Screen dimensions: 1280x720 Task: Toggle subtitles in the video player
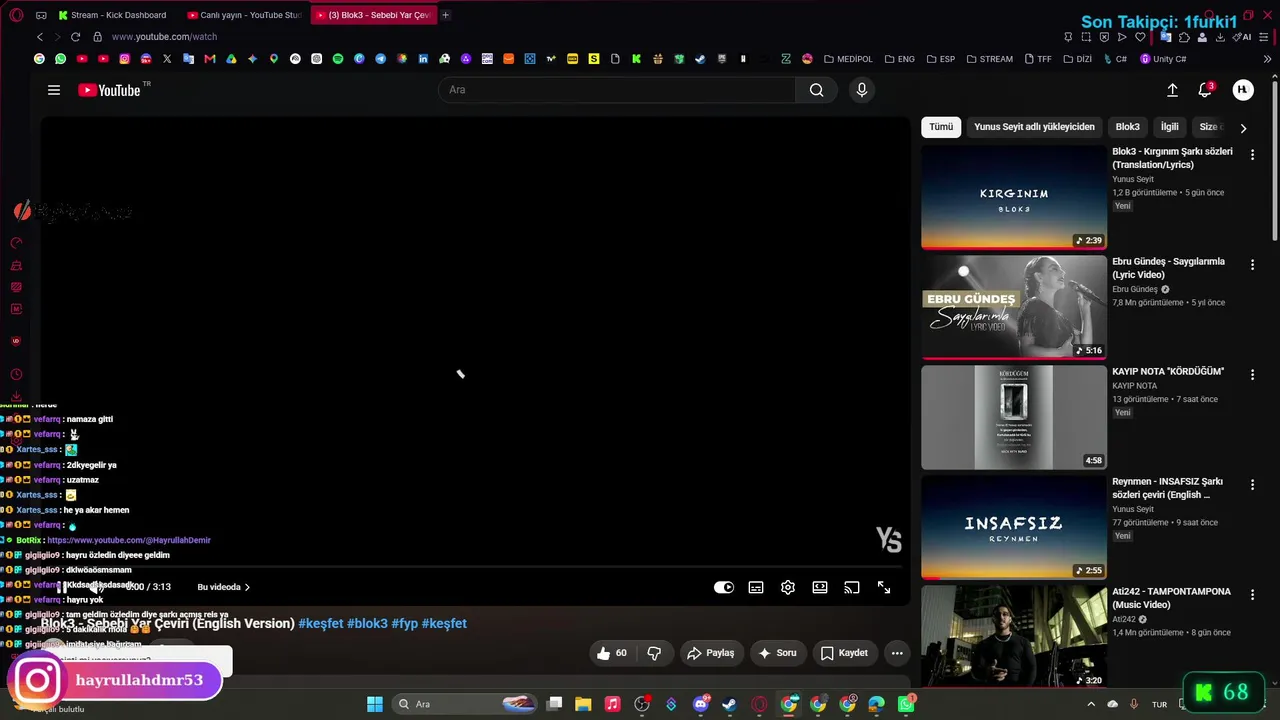click(x=756, y=587)
